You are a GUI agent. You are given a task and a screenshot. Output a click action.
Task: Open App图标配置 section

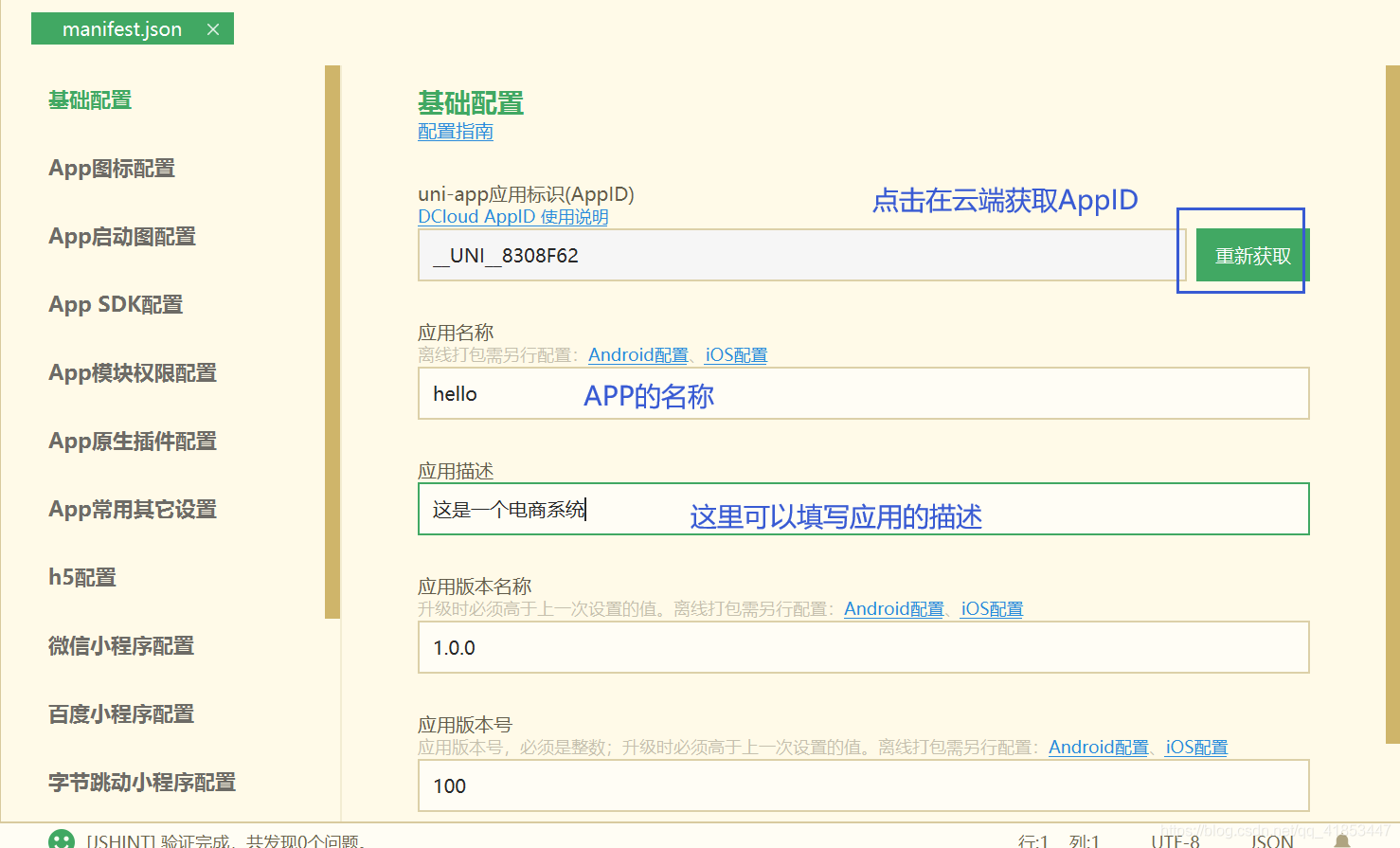tap(112, 169)
